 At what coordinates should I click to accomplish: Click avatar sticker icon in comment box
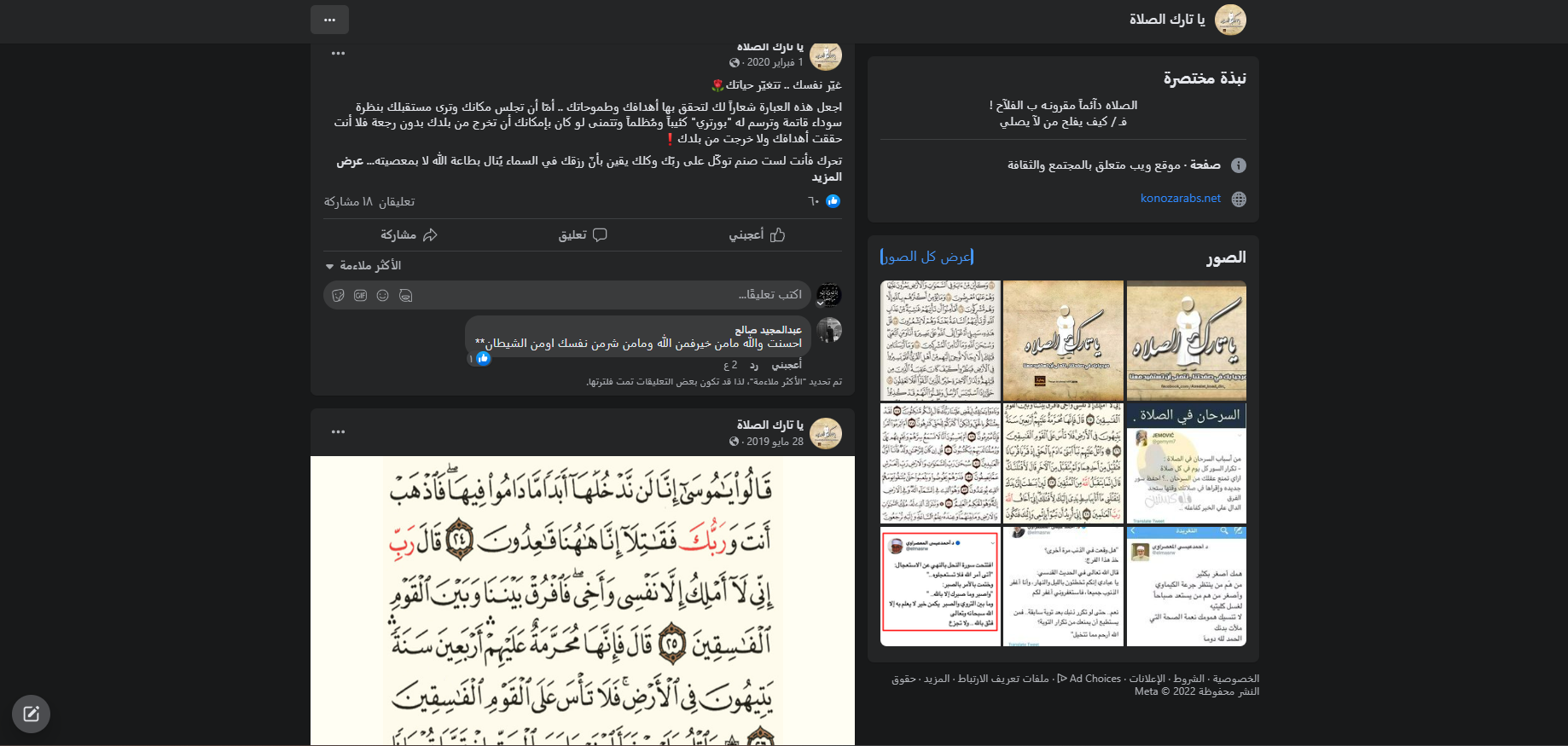405,295
